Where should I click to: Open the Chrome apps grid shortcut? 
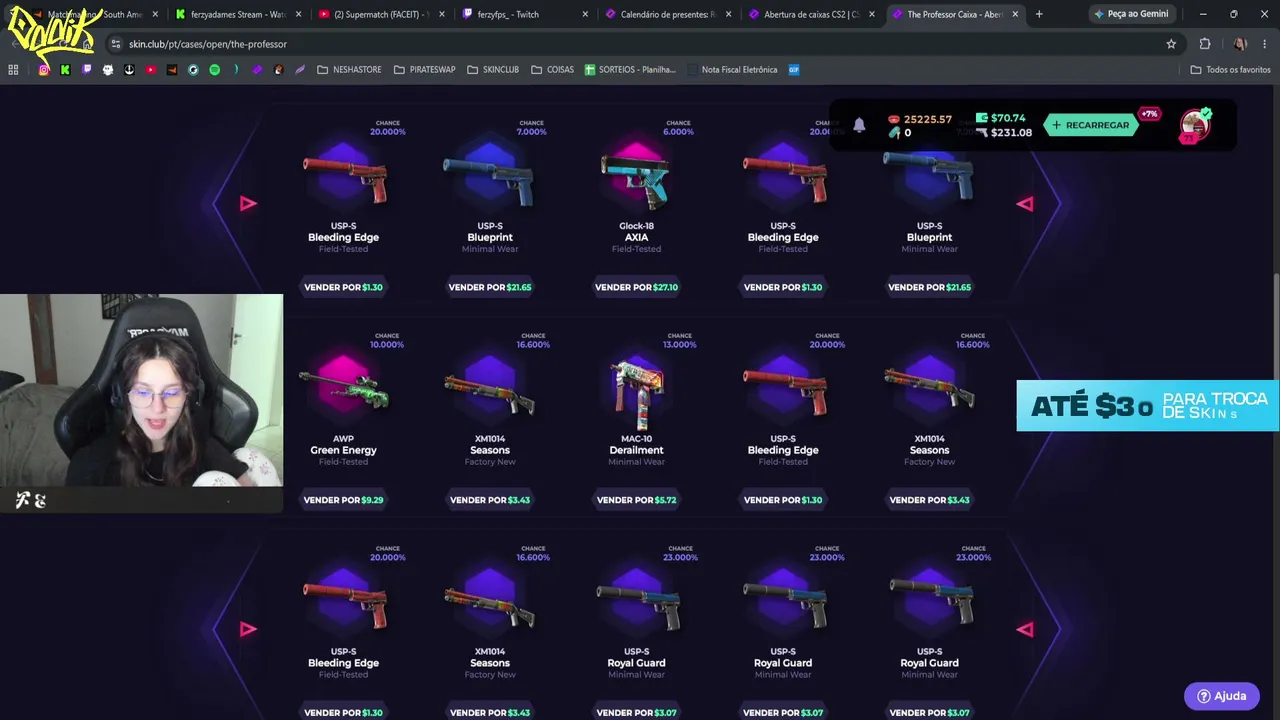[x=13, y=70]
